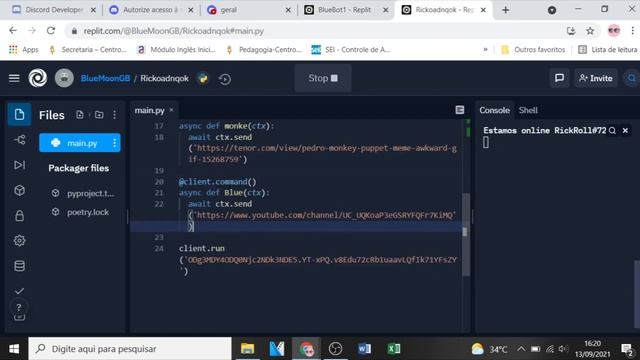
Task: Close the main.py editor tab
Action: click(x=171, y=110)
